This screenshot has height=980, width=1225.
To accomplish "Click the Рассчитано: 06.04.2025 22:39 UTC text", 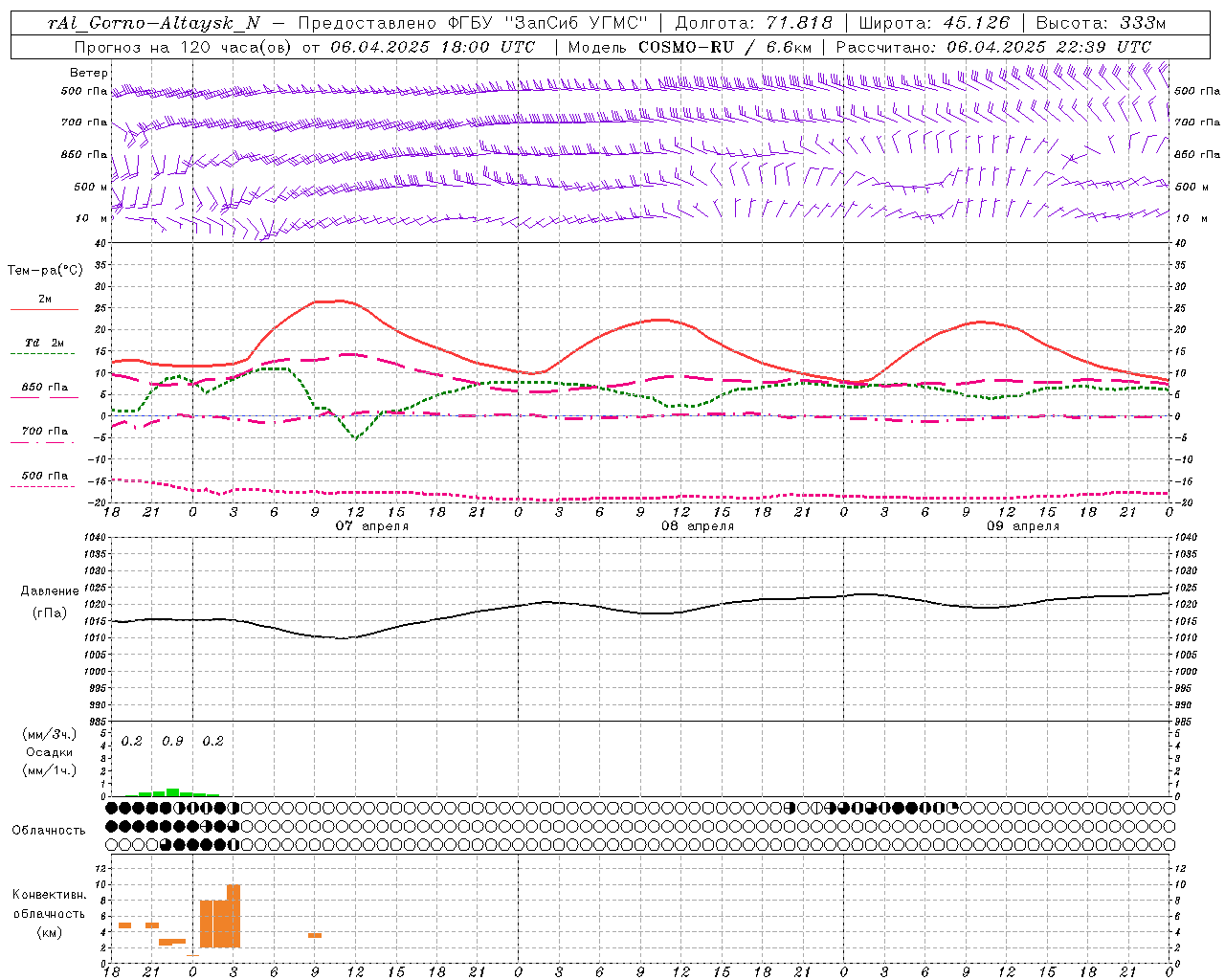I will pos(993,47).
